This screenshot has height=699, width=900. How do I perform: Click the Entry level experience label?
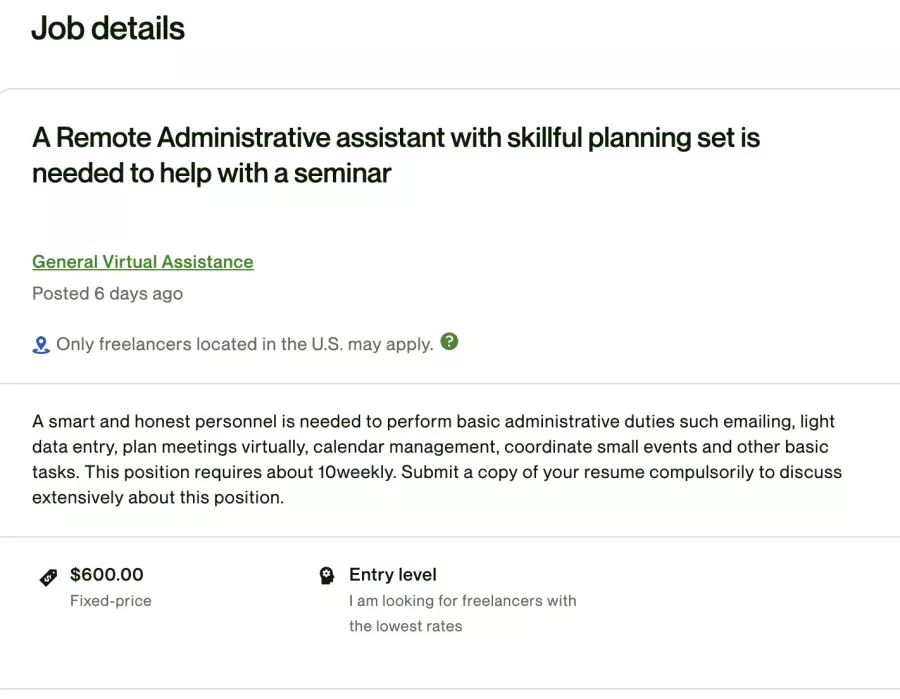393,574
